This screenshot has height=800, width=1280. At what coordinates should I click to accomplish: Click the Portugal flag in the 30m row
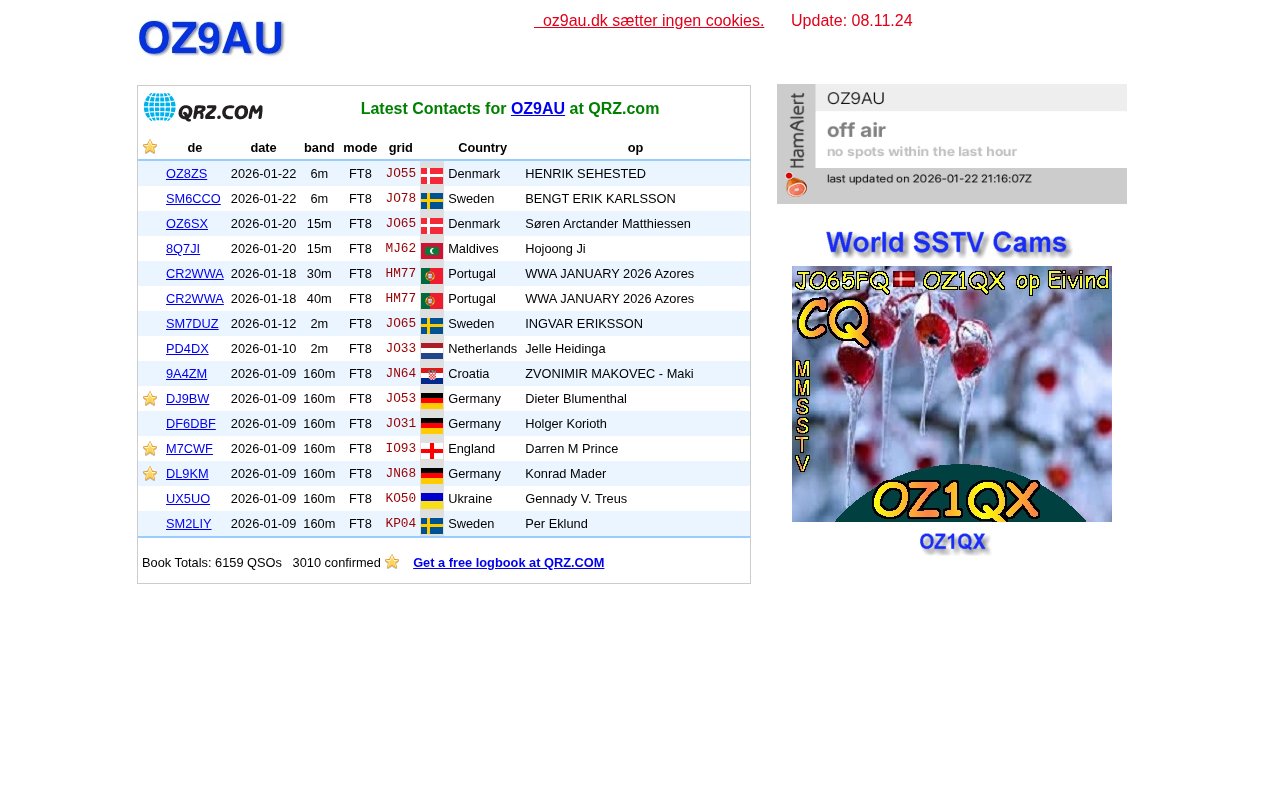pos(432,275)
